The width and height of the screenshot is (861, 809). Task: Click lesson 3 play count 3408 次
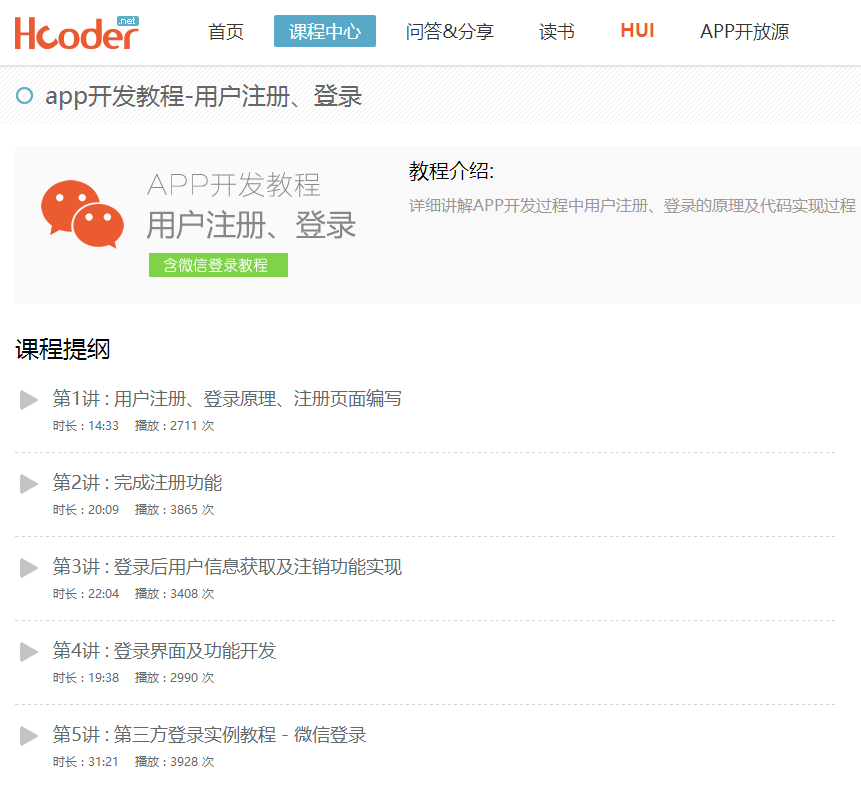[175, 594]
